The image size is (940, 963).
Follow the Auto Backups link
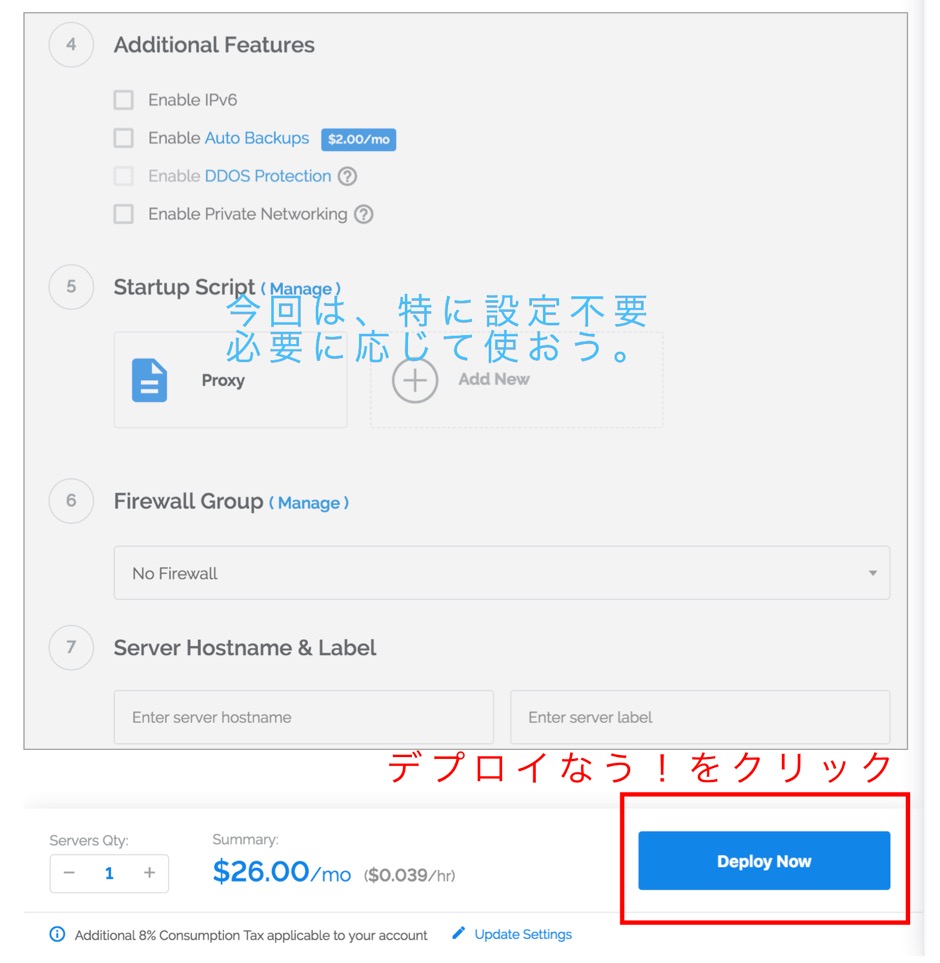point(257,138)
